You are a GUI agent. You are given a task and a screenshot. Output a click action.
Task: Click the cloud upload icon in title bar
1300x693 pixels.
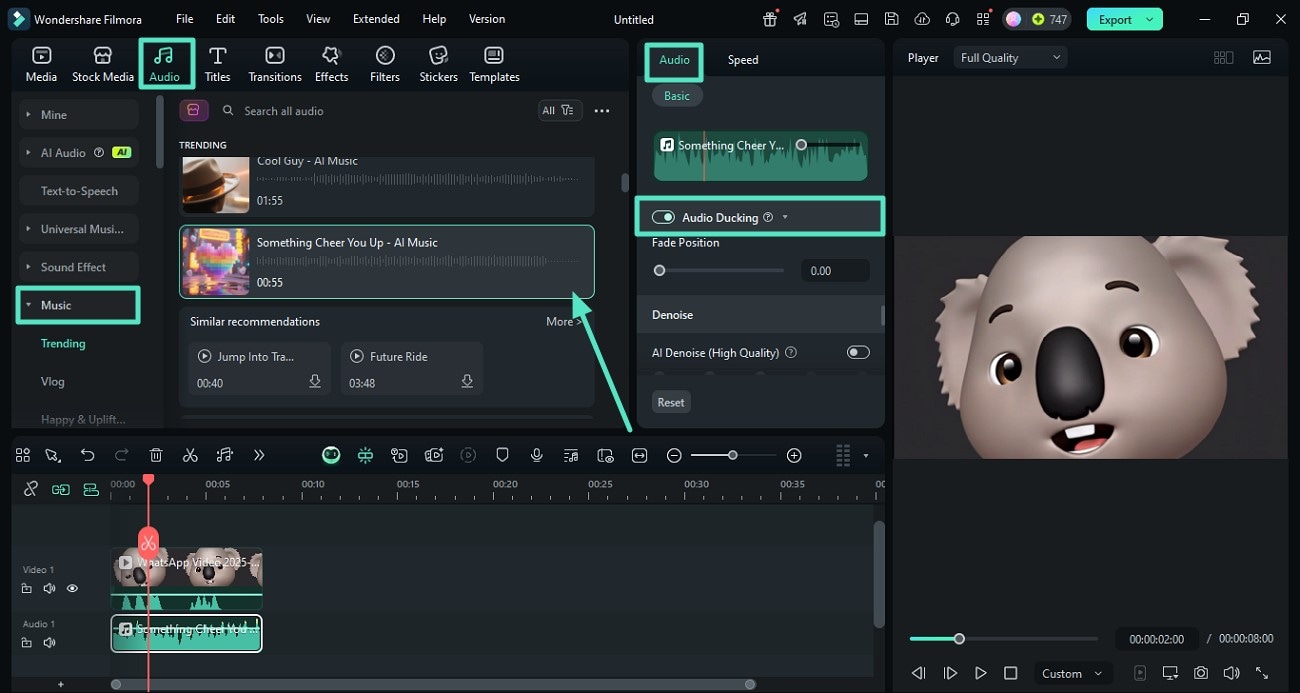922,19
